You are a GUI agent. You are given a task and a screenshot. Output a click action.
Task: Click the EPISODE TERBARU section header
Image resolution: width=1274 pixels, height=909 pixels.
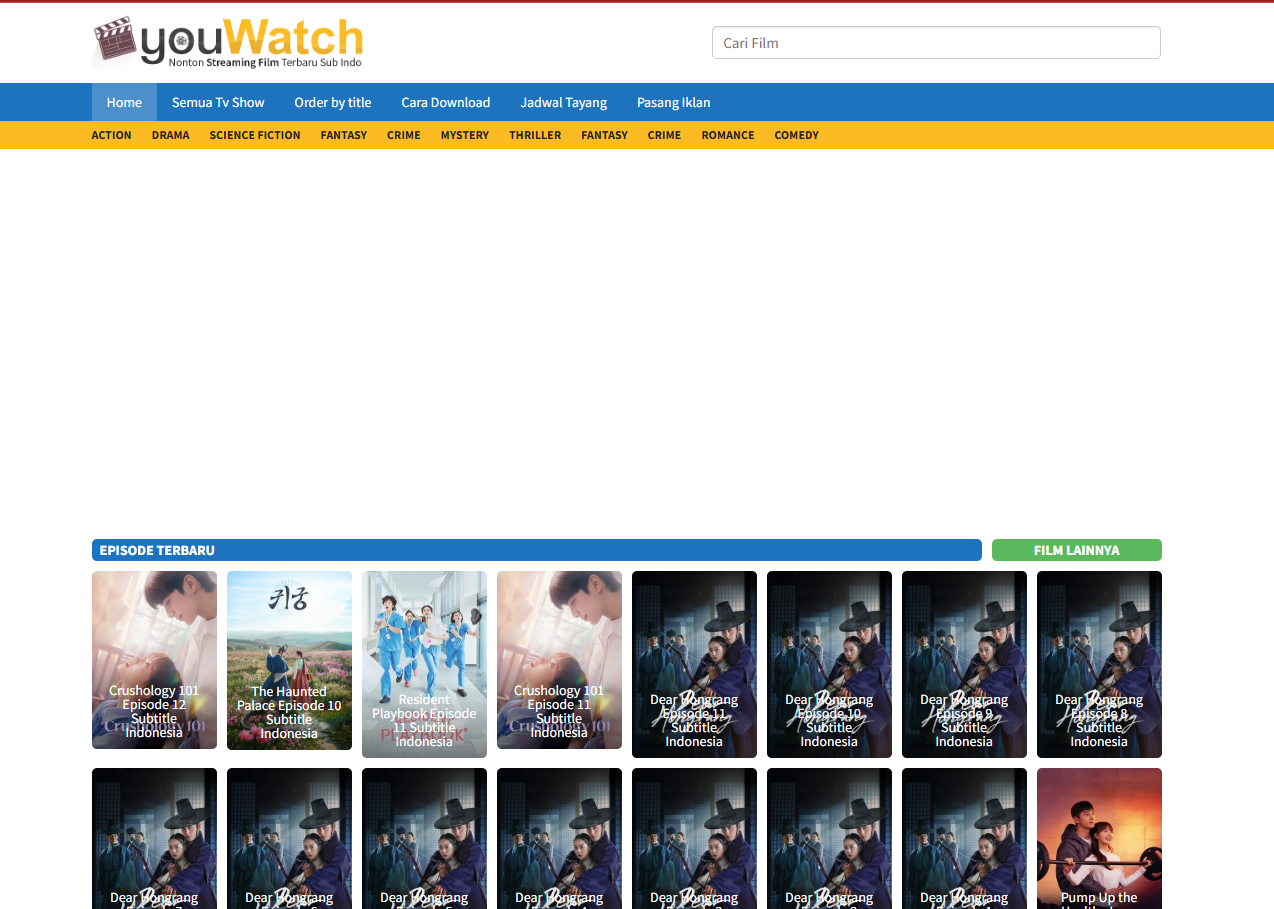tap(537, 550)
